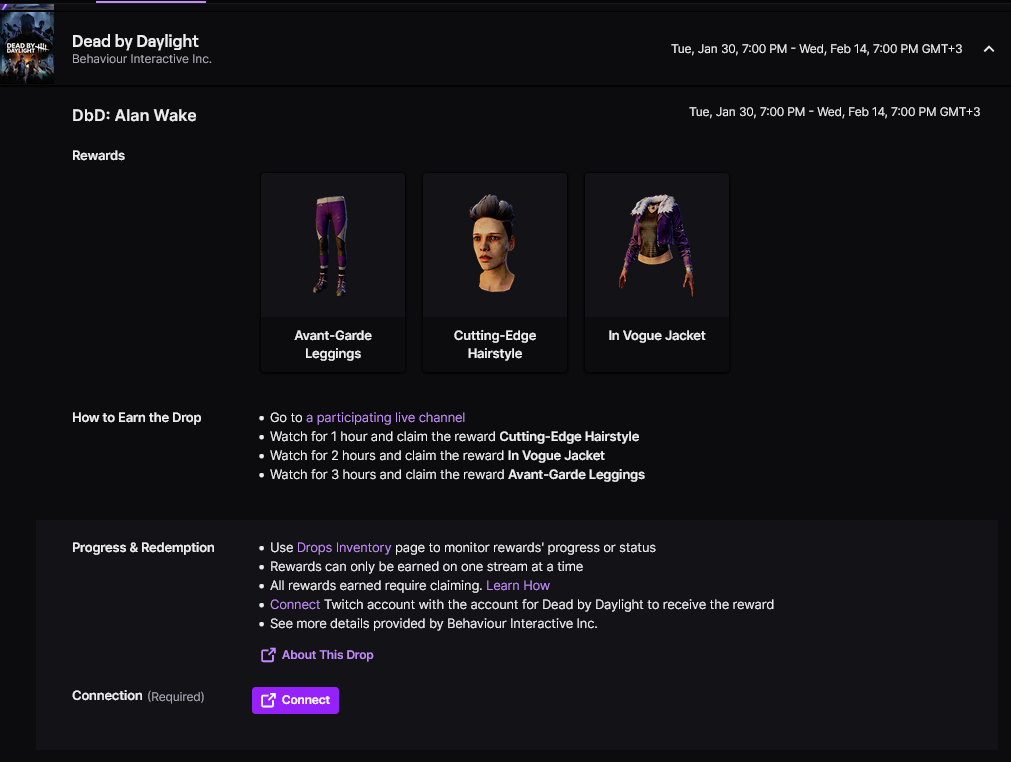Open the Dead by Daylight game cover thumbnail
The image size is (1011, 762).
coord(27,47)
